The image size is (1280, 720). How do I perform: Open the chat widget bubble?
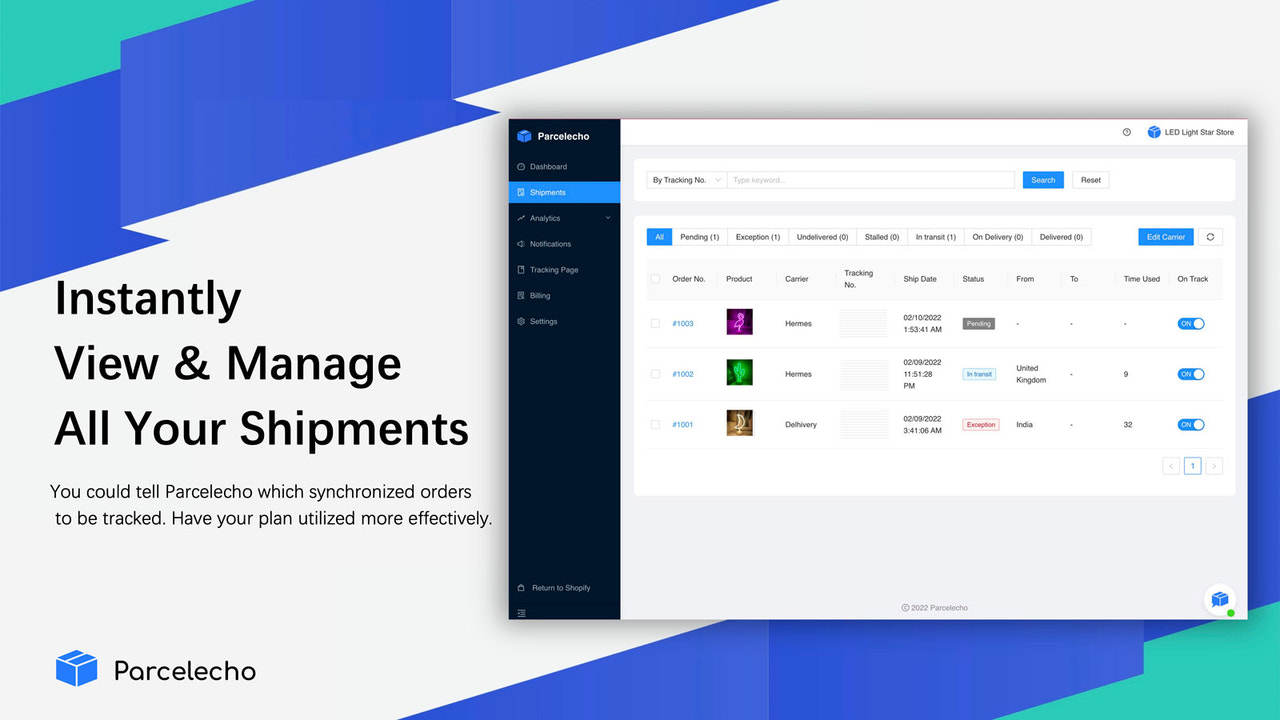coord(1219,599)
